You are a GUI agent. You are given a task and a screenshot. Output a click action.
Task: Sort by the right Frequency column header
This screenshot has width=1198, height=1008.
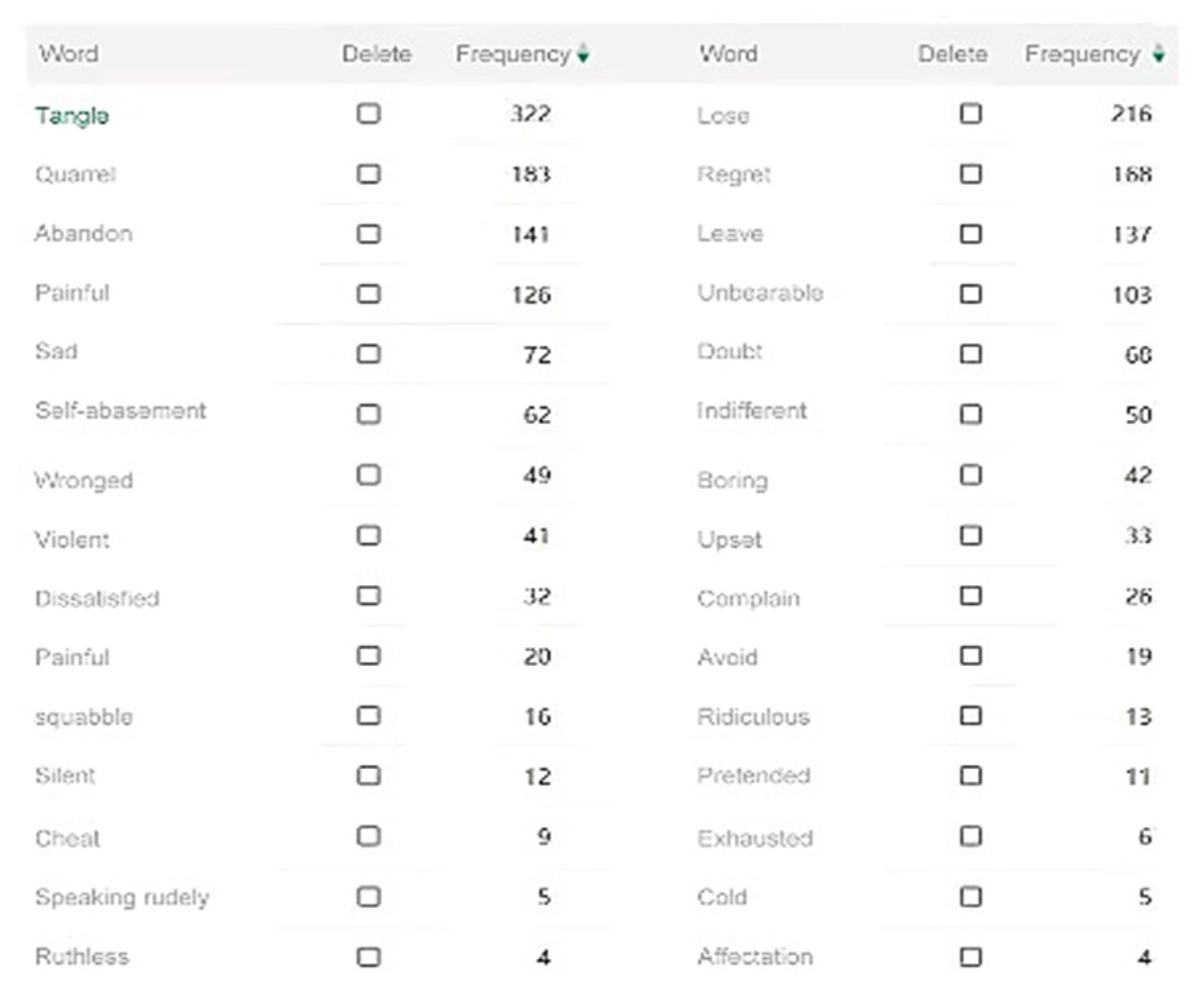click(x=1082, y=54)
